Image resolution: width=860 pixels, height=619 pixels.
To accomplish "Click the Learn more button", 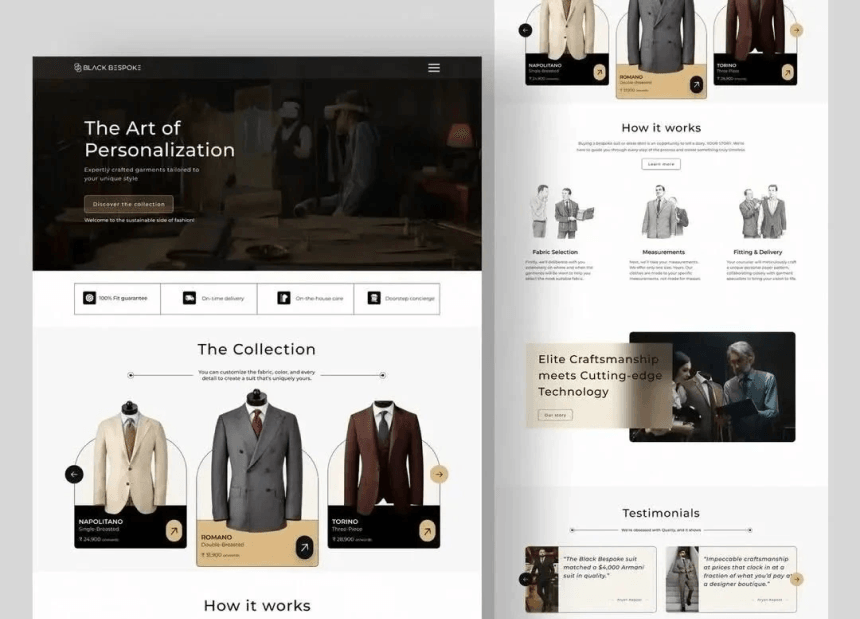I will click(x=660, y=164).
